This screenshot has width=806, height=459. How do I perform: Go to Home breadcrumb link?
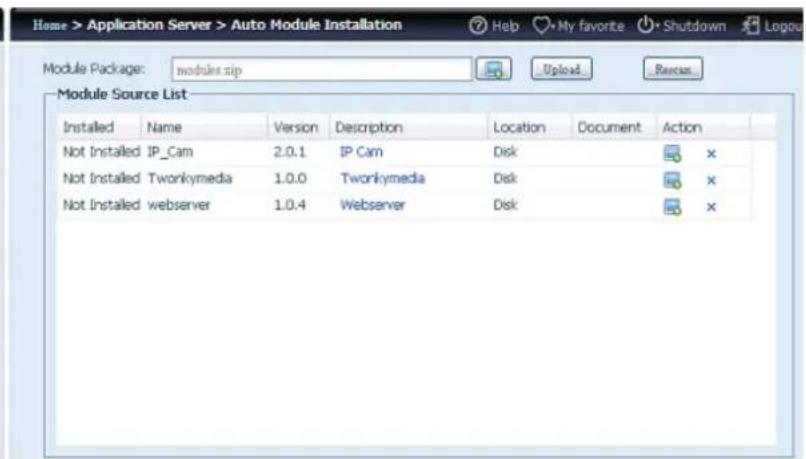tap(50, 25)
